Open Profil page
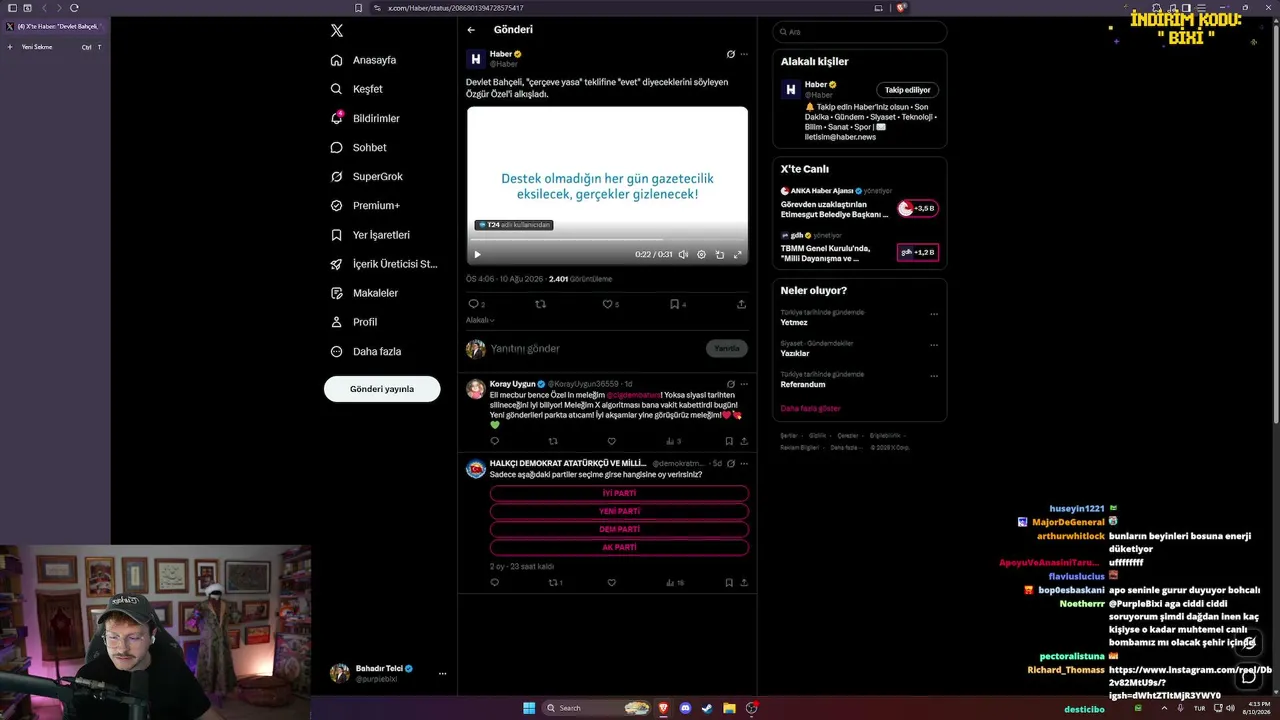1280x720 pixels. click(x=353, y=322)
